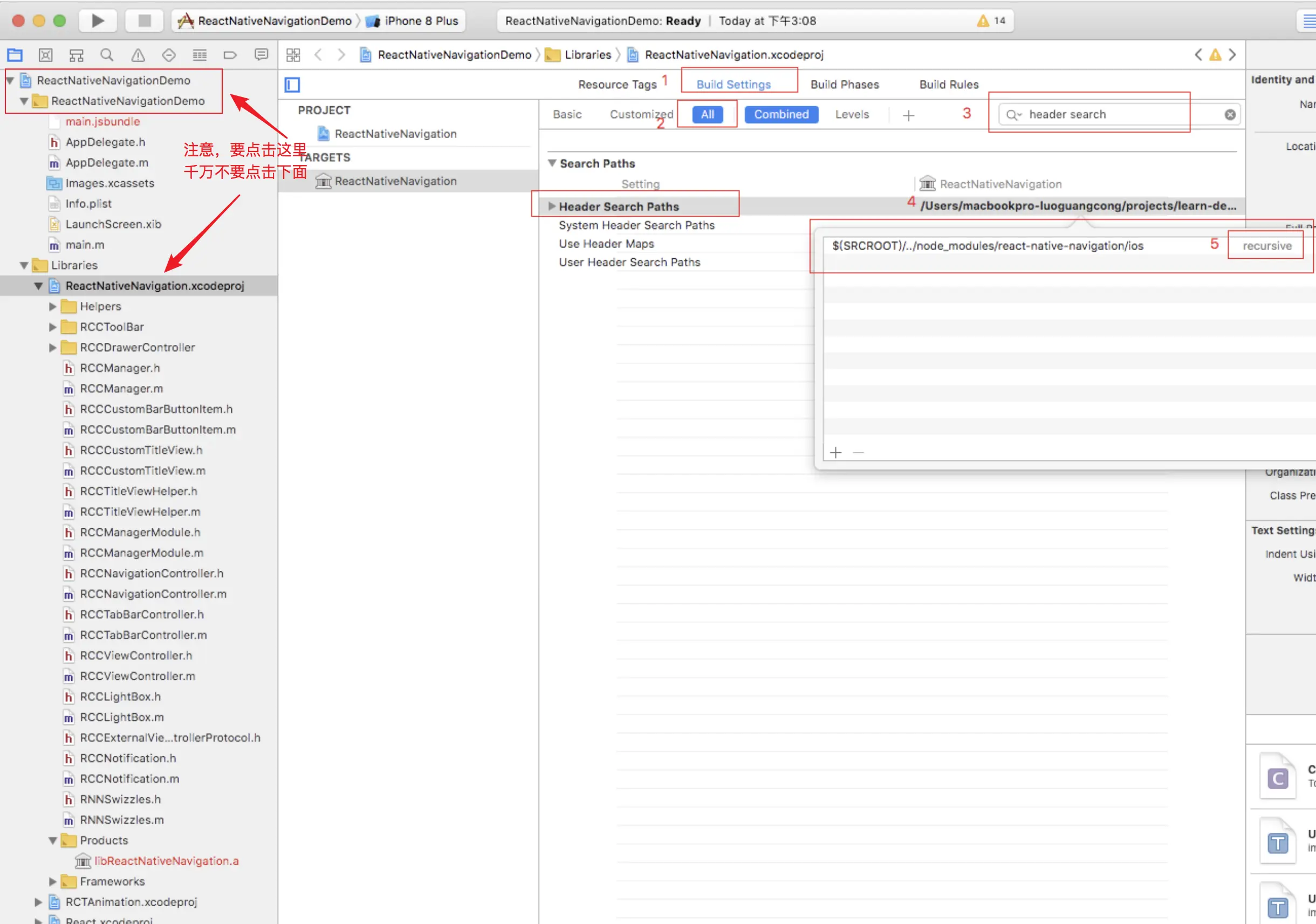Collapse the Search Paths section
The width and height of the screenshot is (1316, 924).
(552, 163)
